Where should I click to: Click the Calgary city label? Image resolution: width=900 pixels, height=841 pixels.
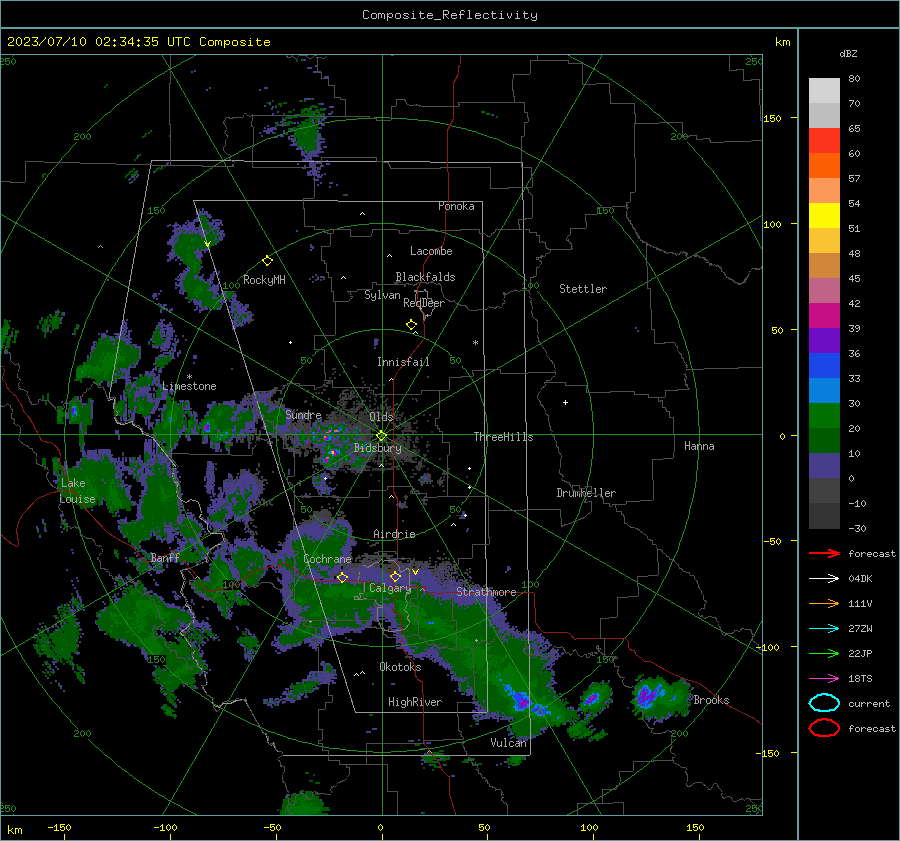click(x=390, y=588)
